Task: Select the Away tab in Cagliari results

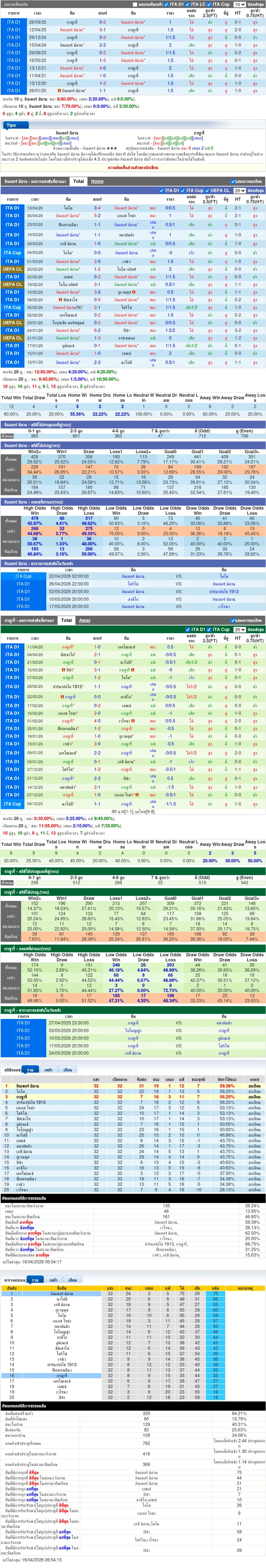Action: tap(85, 620)
